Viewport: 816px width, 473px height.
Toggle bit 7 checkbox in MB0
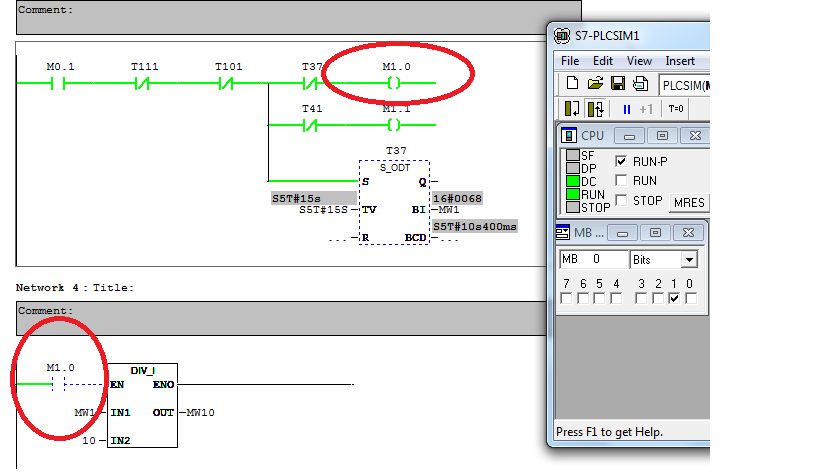[x=566, y=298]
